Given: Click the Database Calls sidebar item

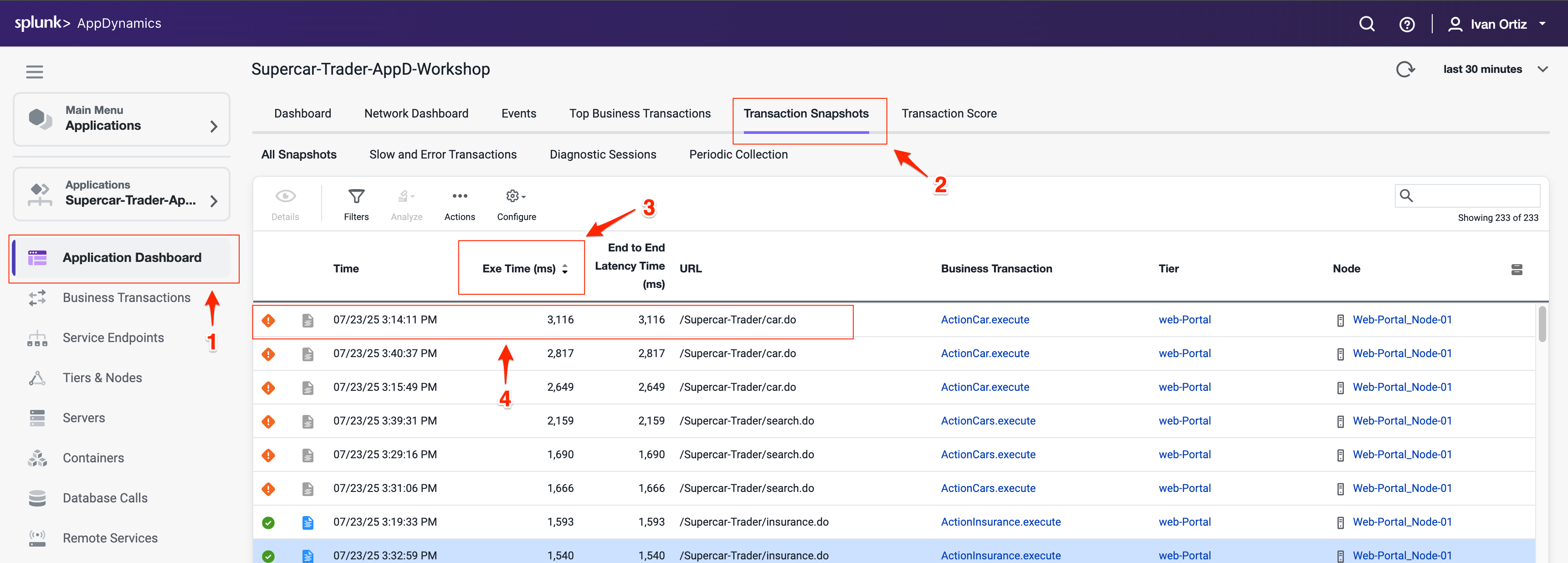Looking at the screenshot, I should pyautogui.click(x=105, y=498).
